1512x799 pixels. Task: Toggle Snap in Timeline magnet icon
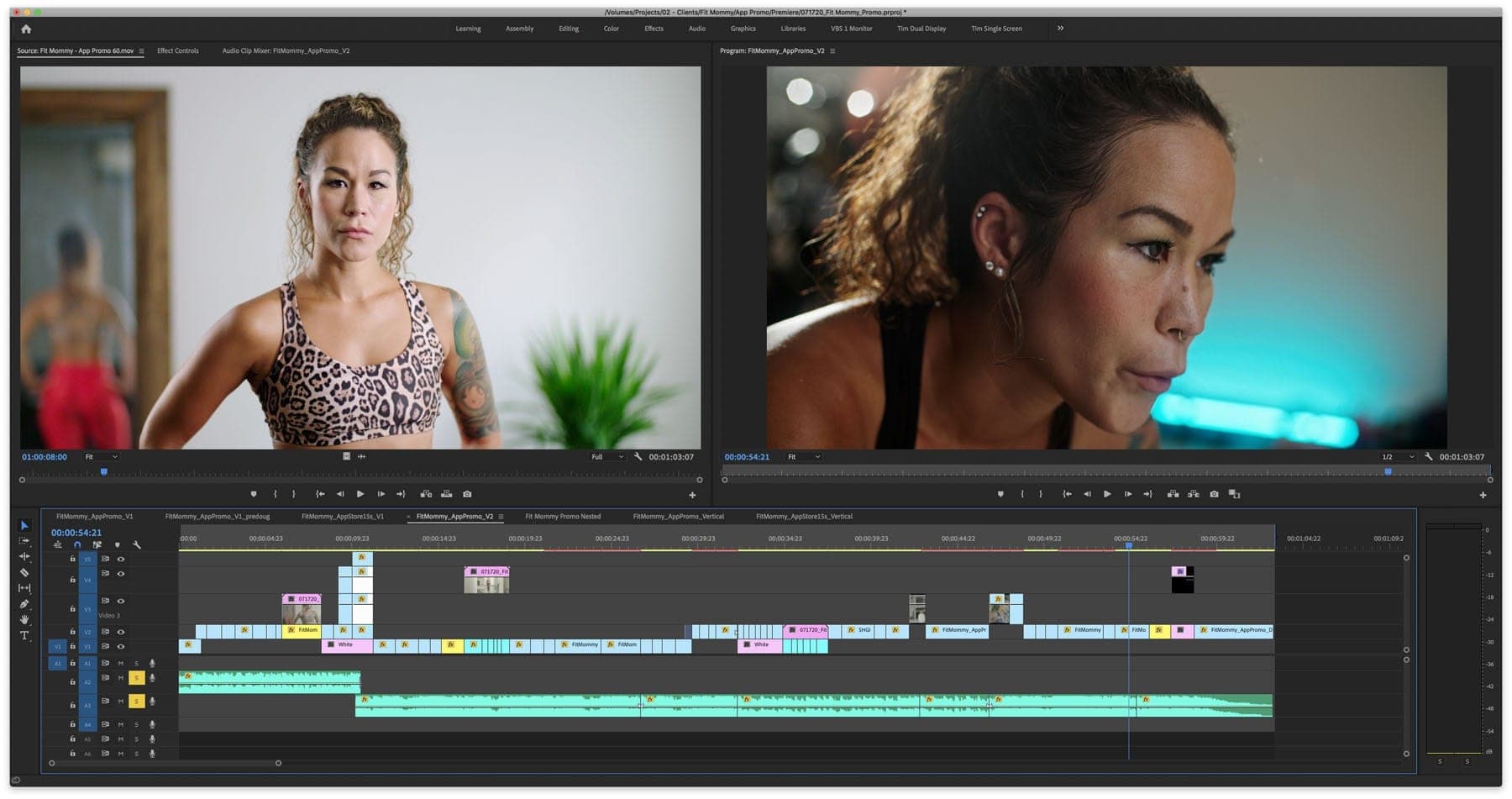77,544
